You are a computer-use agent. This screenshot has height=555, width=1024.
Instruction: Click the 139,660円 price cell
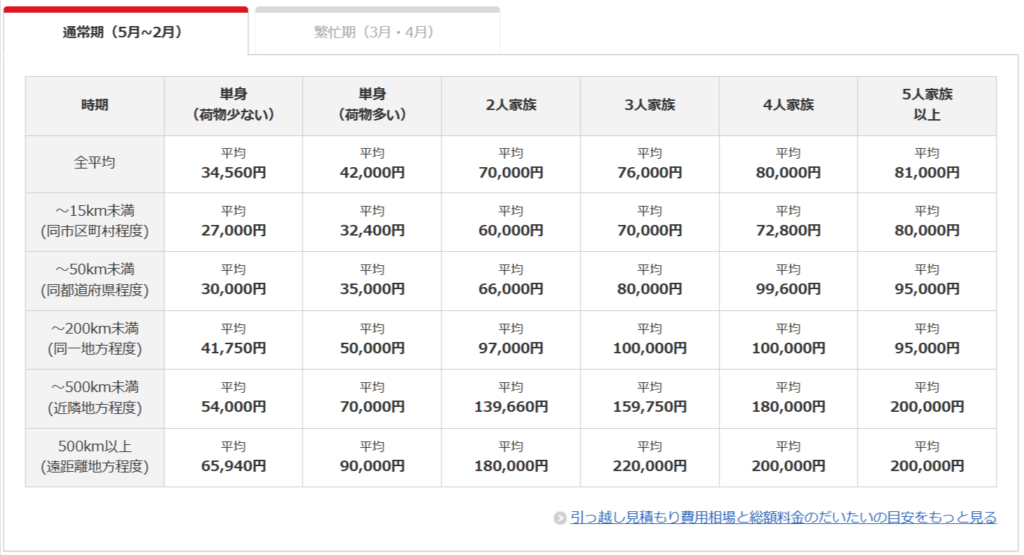pos(511,407)
